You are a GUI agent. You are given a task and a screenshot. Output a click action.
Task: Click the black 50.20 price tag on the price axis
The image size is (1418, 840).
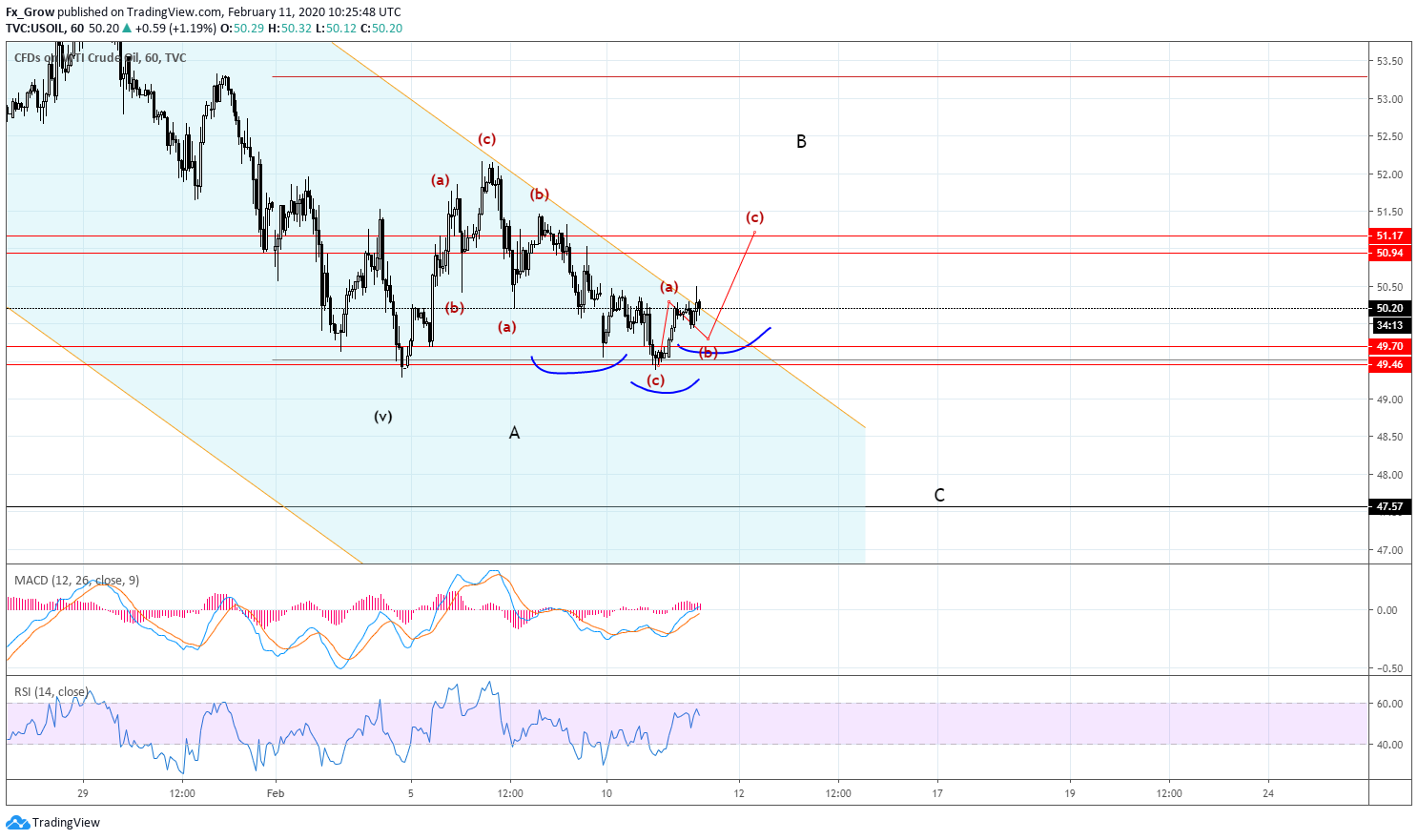pos(1389,308)
